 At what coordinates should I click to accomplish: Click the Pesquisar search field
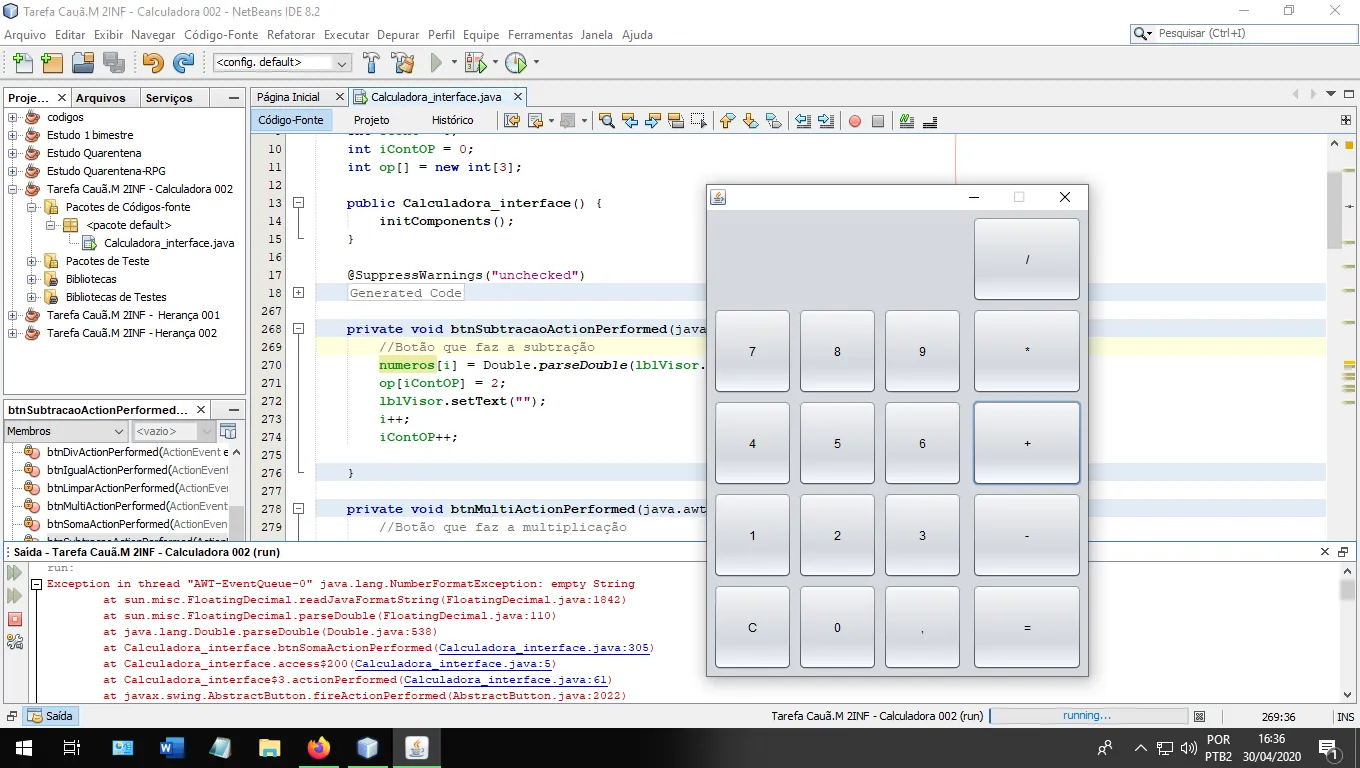pos(1250,33)
